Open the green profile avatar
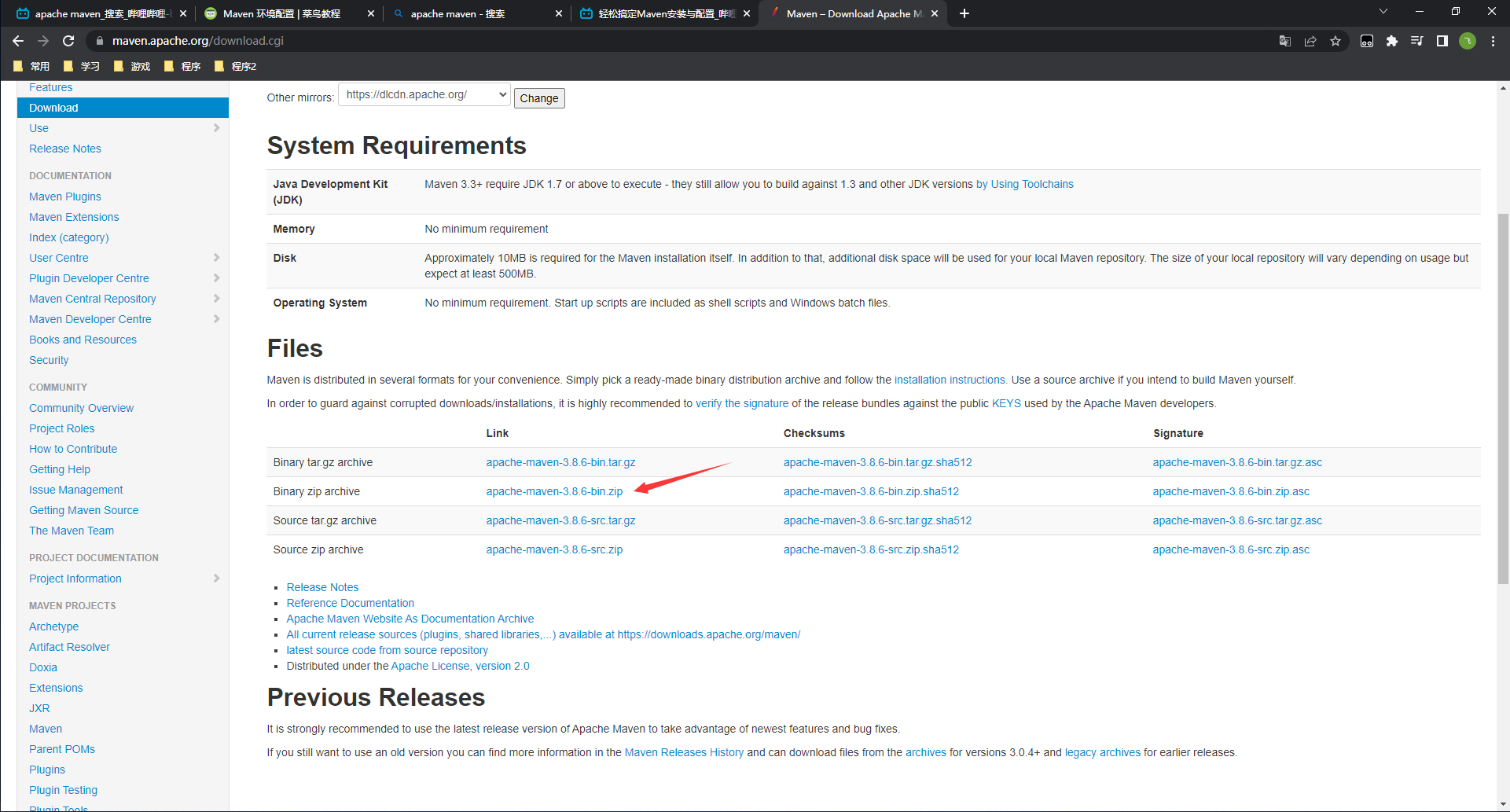1510x812 pixels. tap(1468, 41)
